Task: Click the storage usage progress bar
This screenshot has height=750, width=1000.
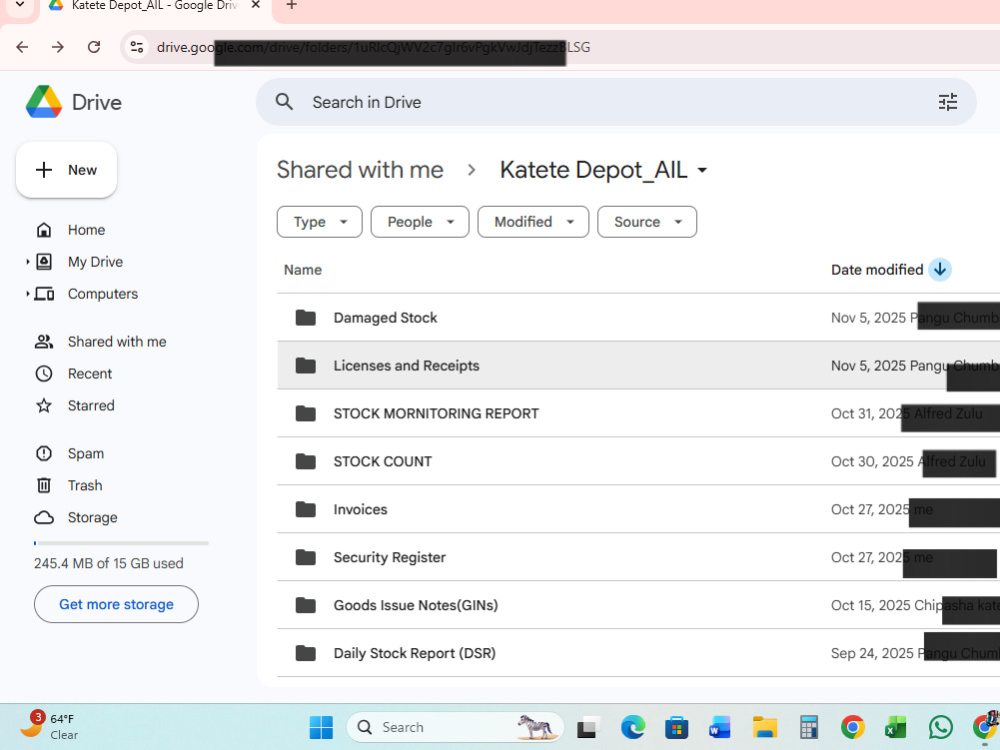Action: click(121, 543)
